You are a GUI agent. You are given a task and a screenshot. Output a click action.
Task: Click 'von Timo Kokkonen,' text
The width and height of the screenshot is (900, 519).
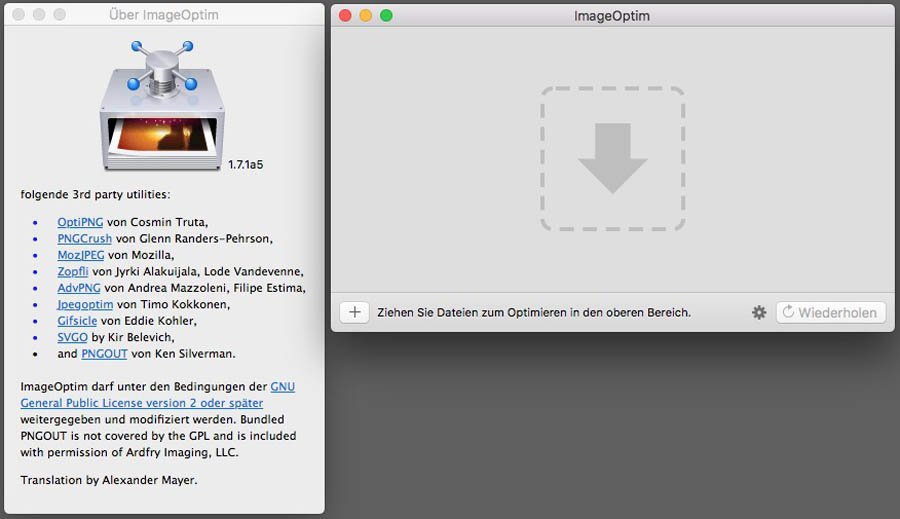[x=173, y=305]
